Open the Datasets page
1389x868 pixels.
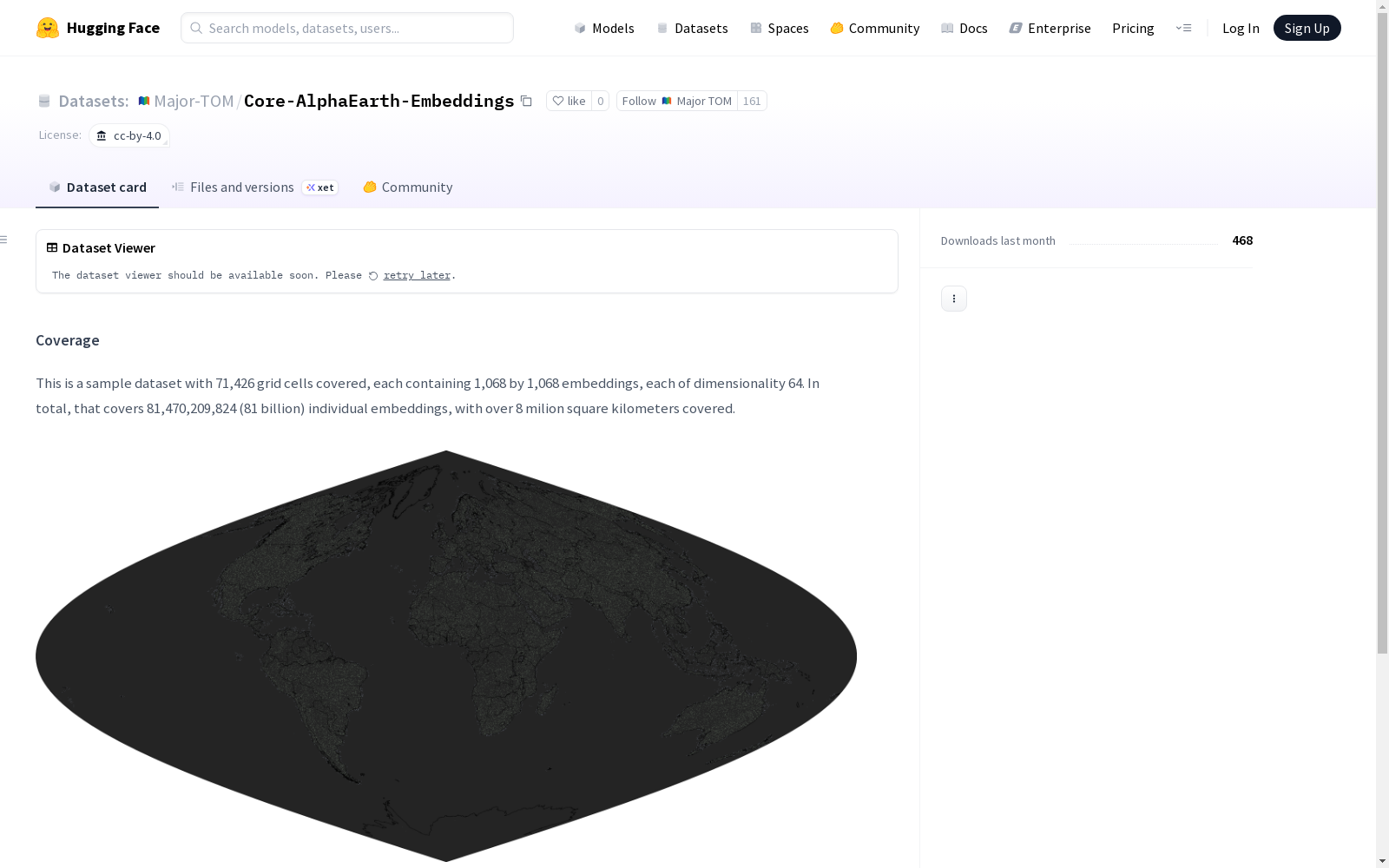tap(692, 28)
